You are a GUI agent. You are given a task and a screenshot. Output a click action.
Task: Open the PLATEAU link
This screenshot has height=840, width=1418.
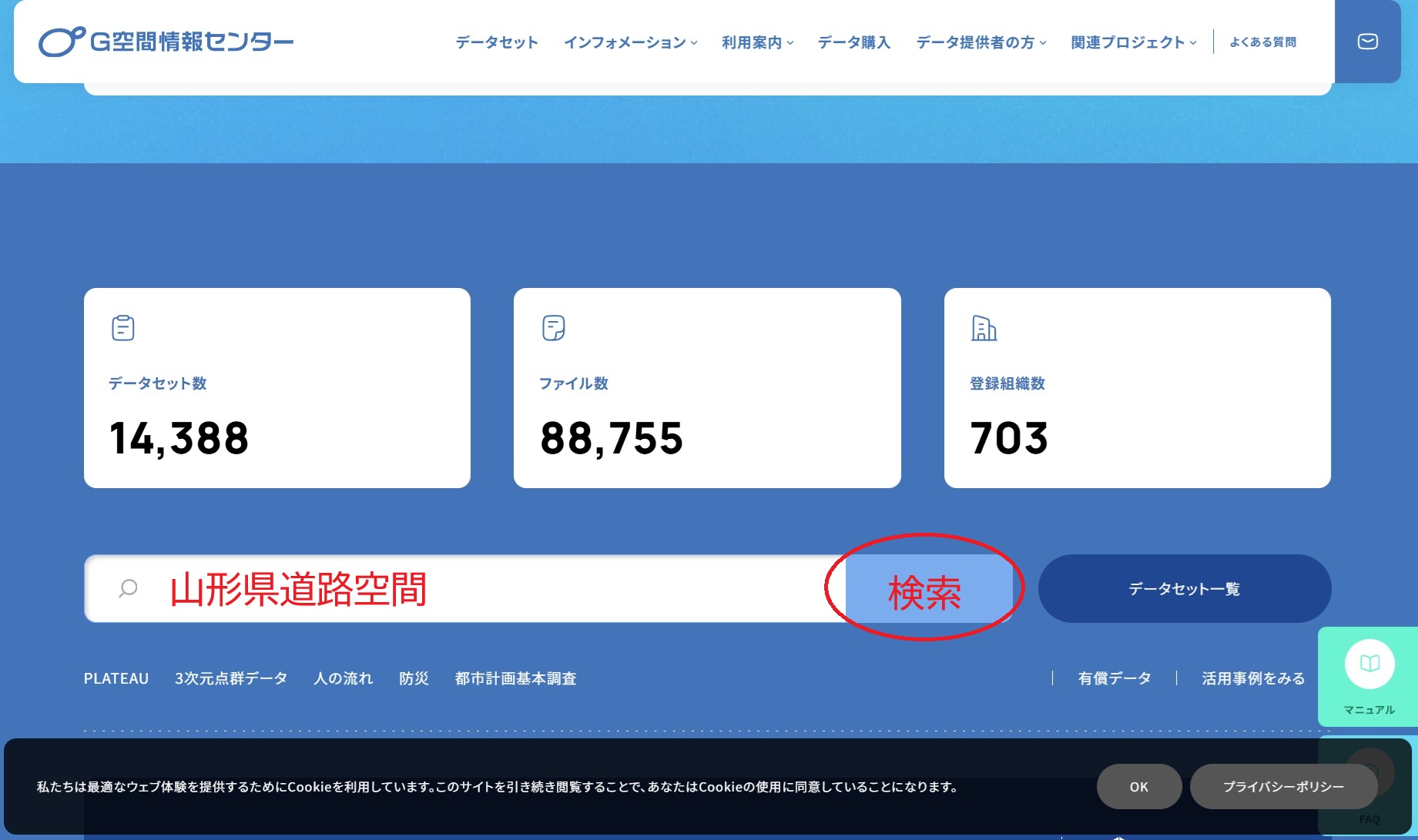click(x=116, y=678)
